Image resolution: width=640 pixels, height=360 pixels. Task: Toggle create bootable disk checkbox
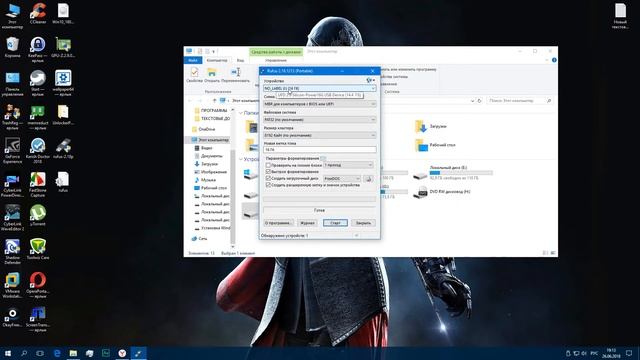click(x=268, y=178)
